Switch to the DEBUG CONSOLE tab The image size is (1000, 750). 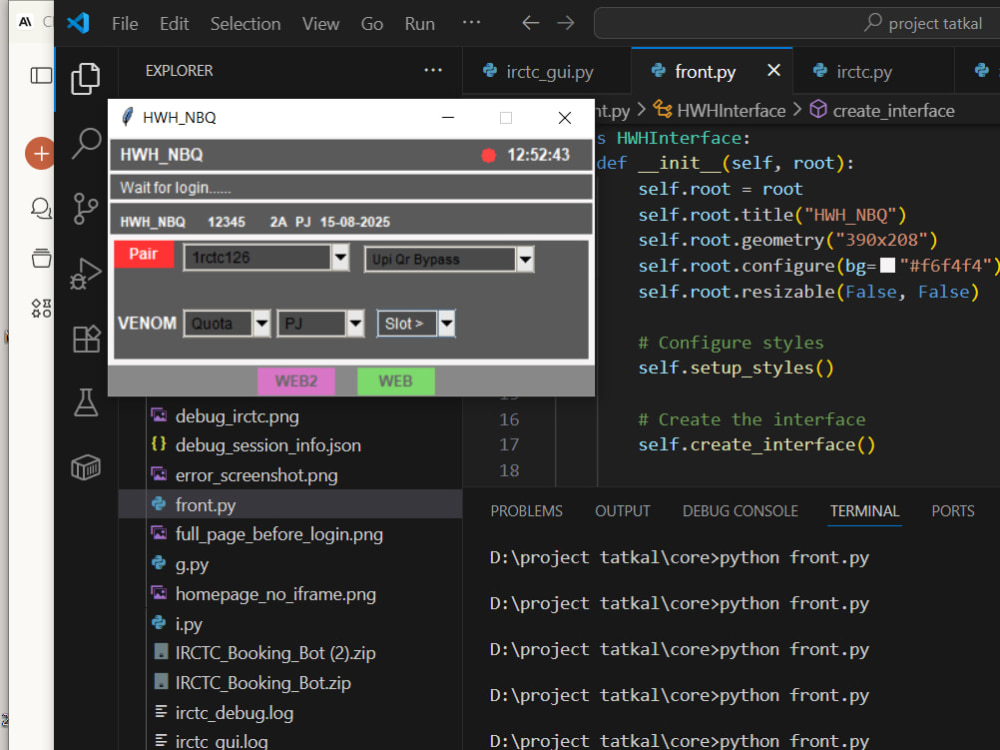(740, 511)
